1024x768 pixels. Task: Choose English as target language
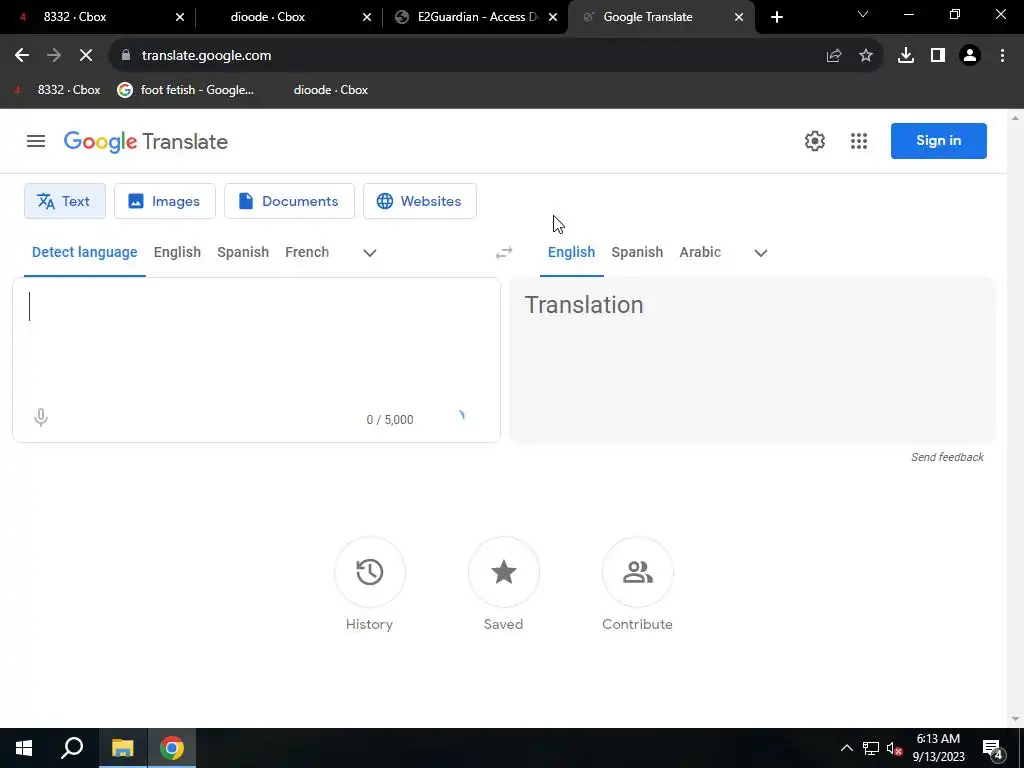click(571, 252)
